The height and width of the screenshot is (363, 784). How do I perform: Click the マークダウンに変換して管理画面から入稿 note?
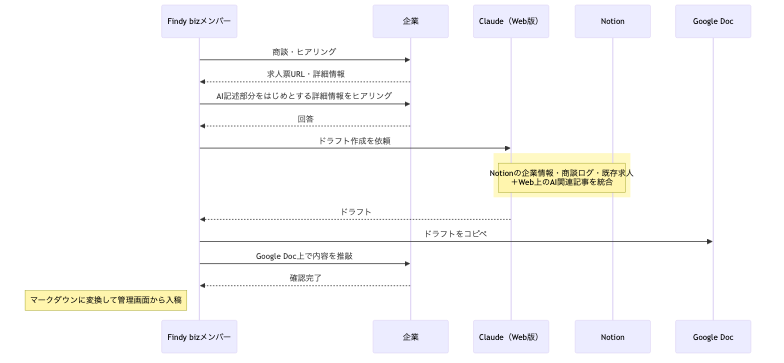coord(106,301)
